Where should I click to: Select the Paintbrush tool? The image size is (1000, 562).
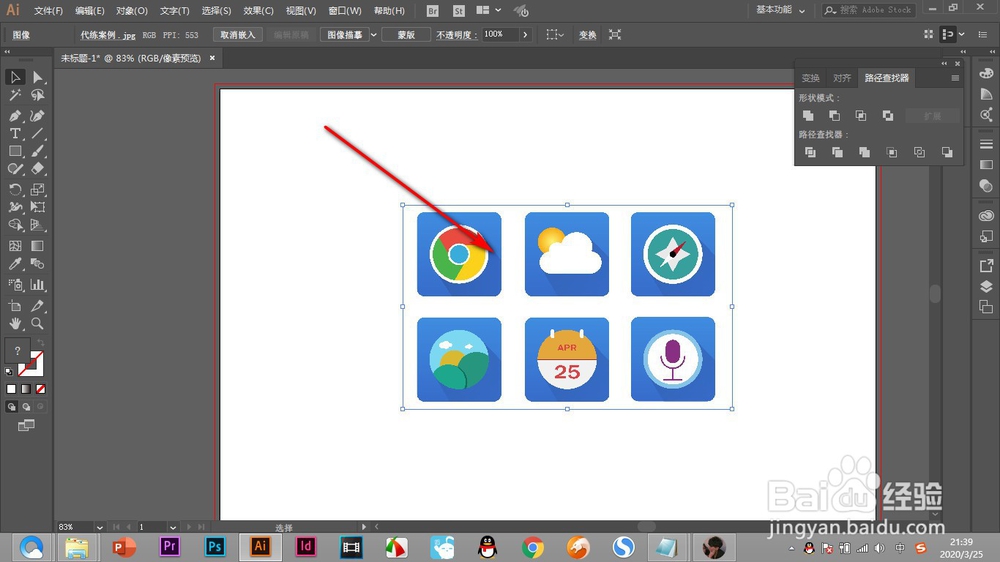38,151
